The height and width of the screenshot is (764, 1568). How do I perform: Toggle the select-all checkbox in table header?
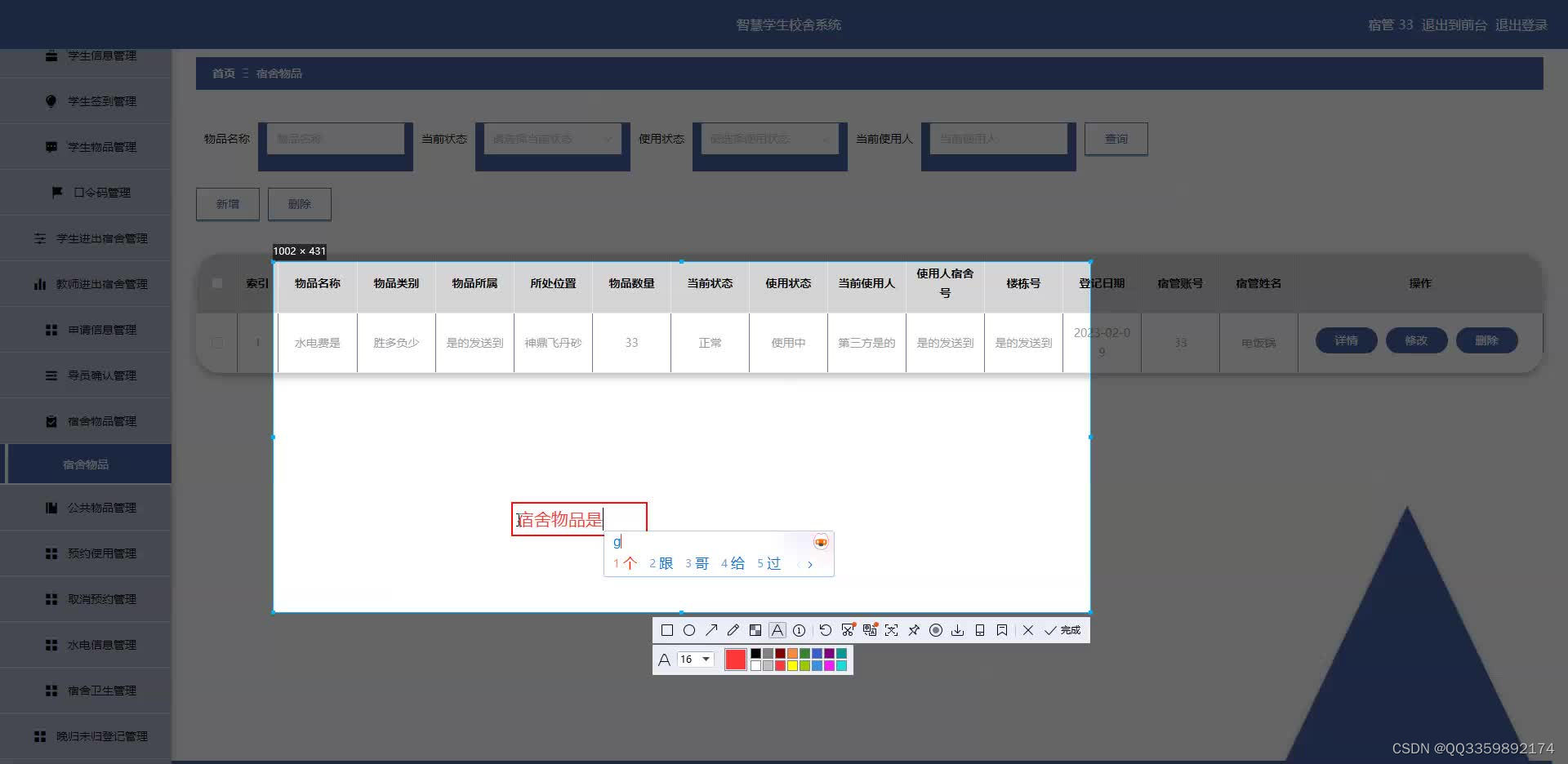(x=217, y=283)
